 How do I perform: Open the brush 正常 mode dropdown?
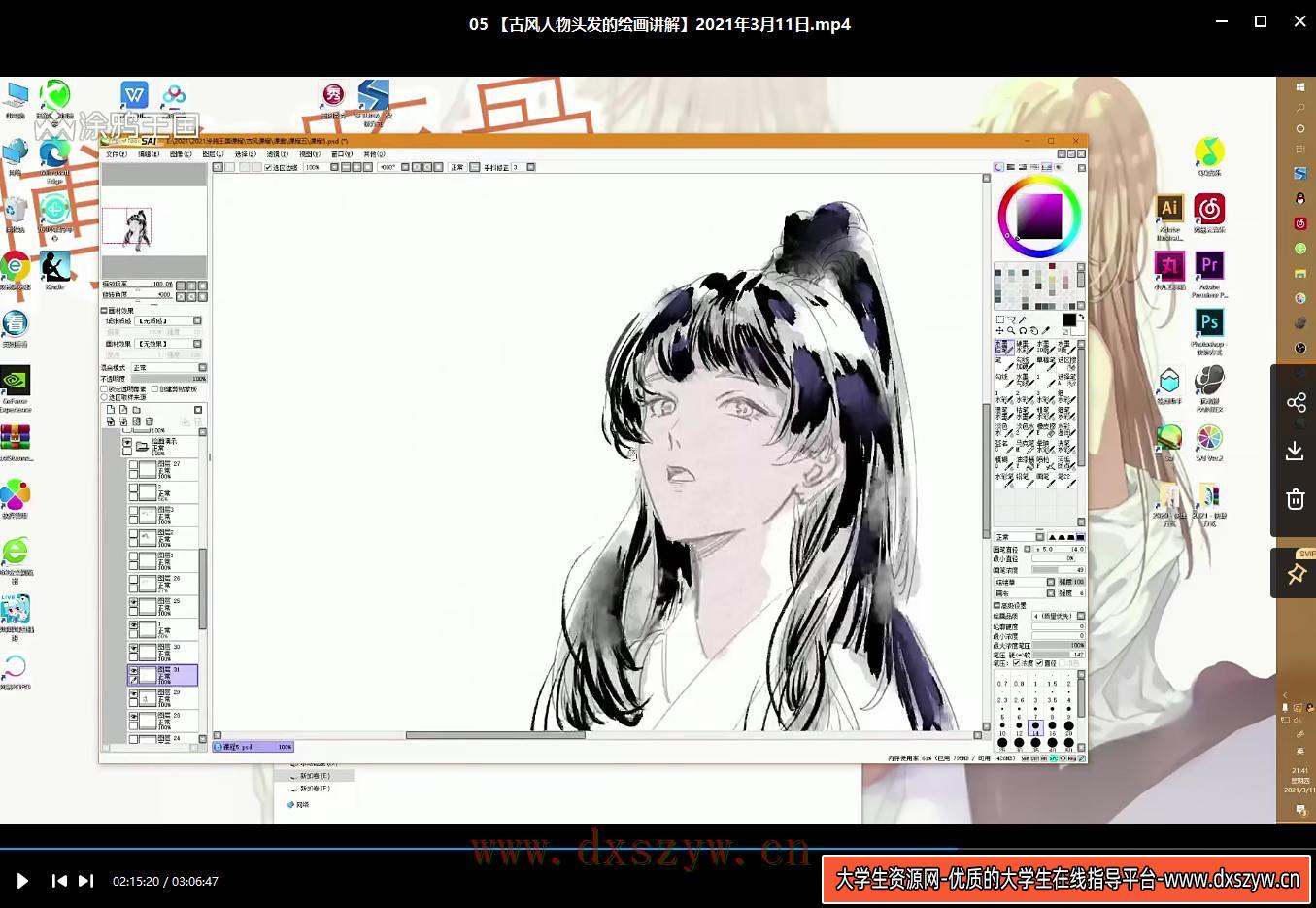point(1019,537)
